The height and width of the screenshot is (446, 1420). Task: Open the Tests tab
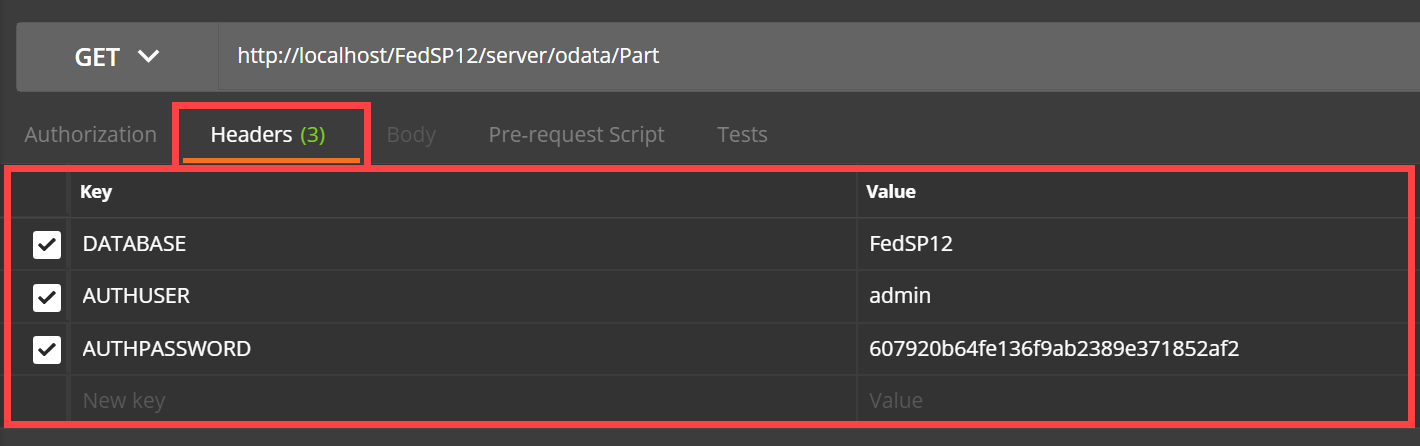(x=742, y=134)
